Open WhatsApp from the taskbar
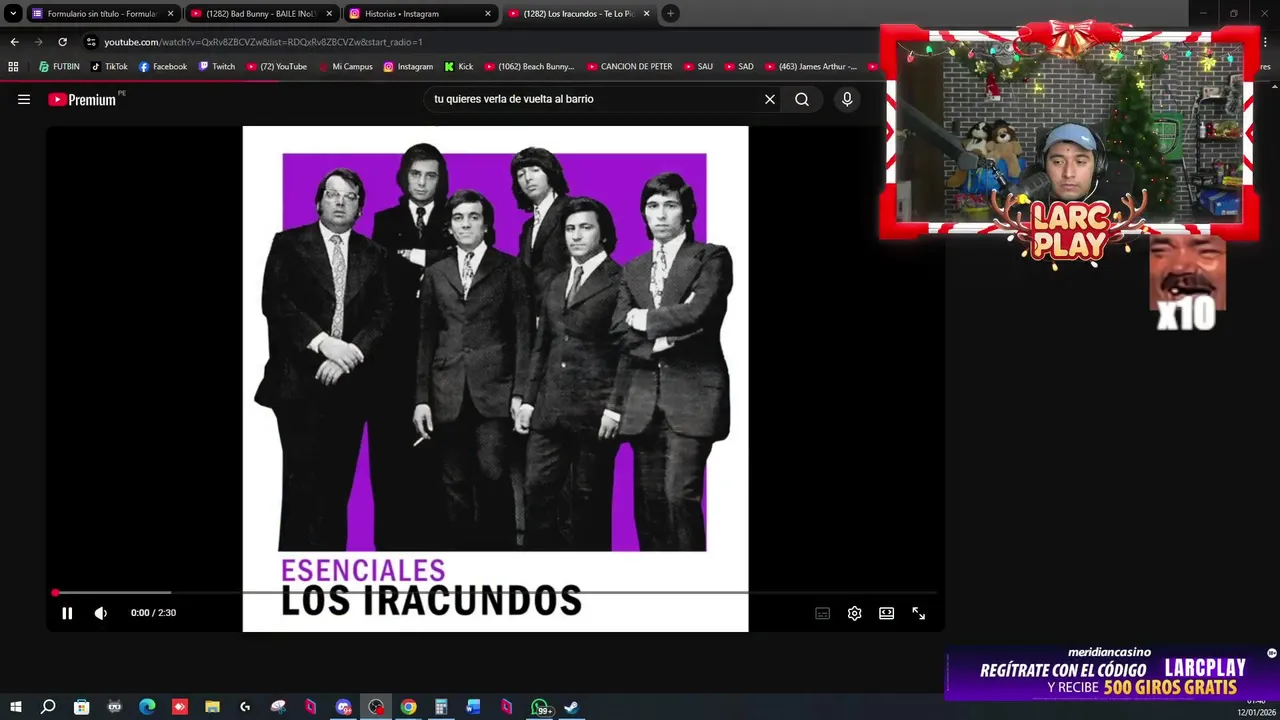1280x720 pixels. coord(540,707)
